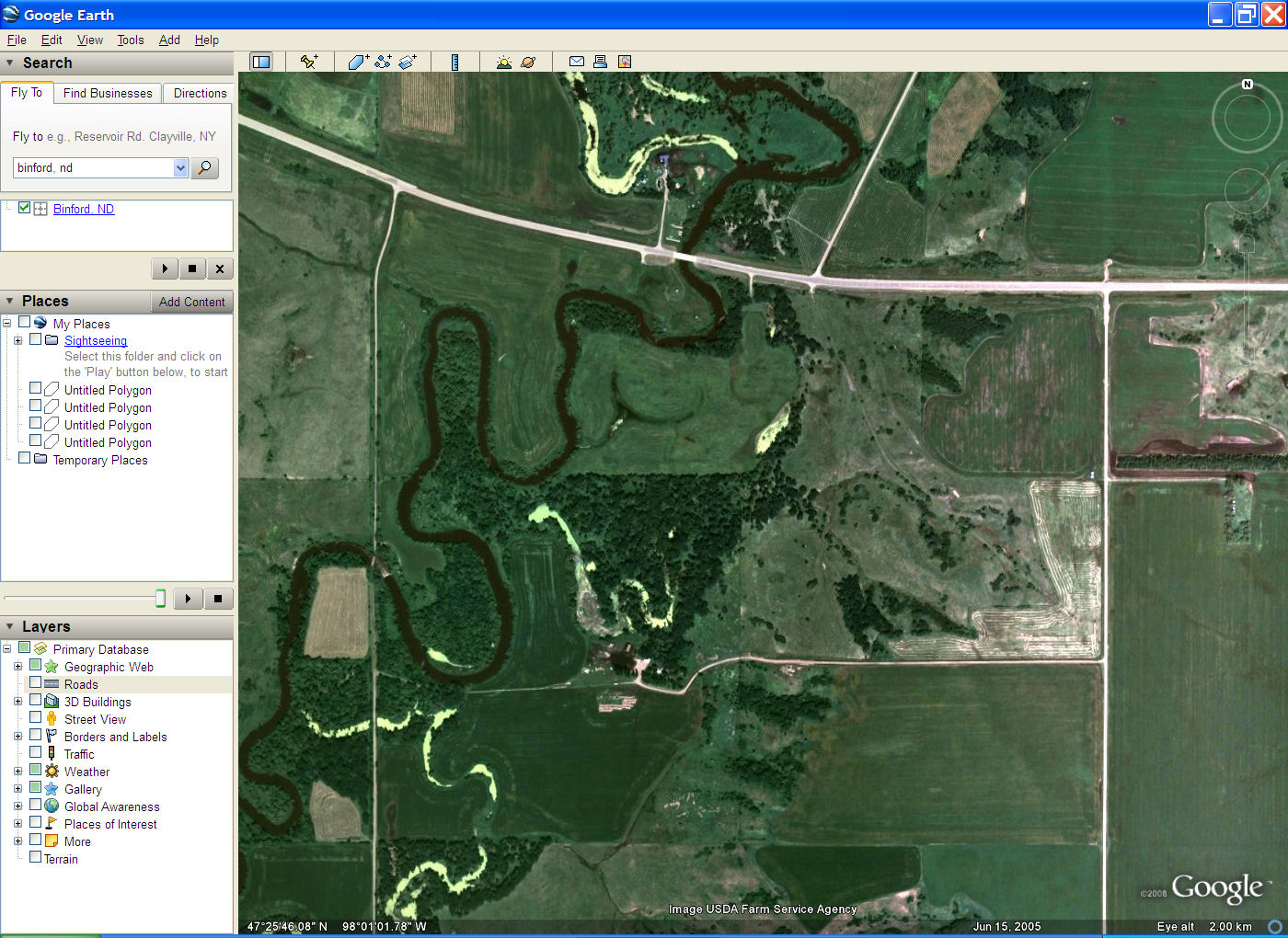Click the Traffic light layer icon
Image resolution: width=1288 pixels, height=938 pixels.
tap(52, 753)
